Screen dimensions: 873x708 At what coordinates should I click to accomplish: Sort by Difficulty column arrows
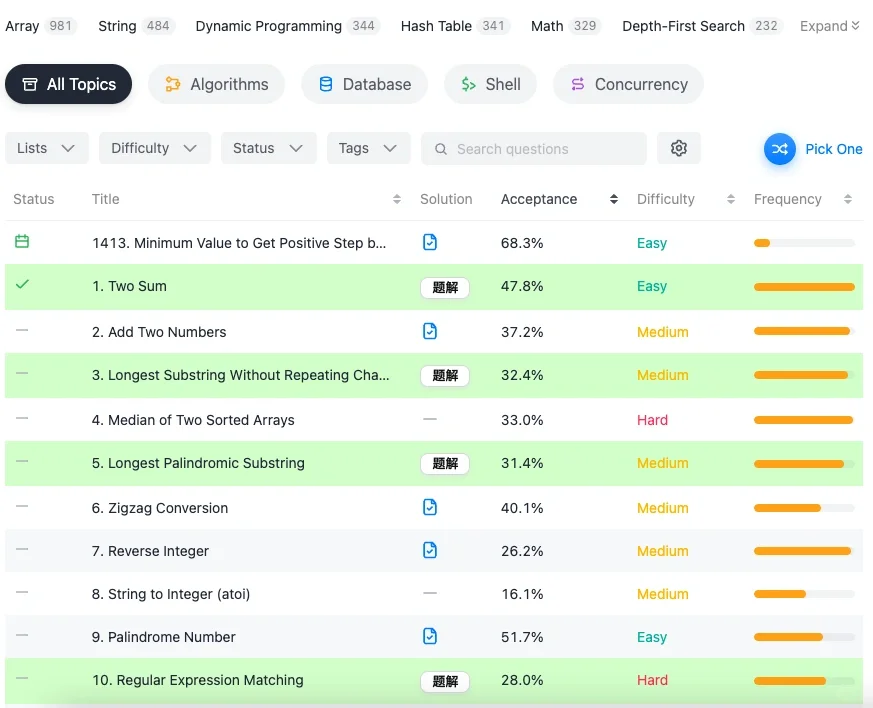click(x=730, y=199)
